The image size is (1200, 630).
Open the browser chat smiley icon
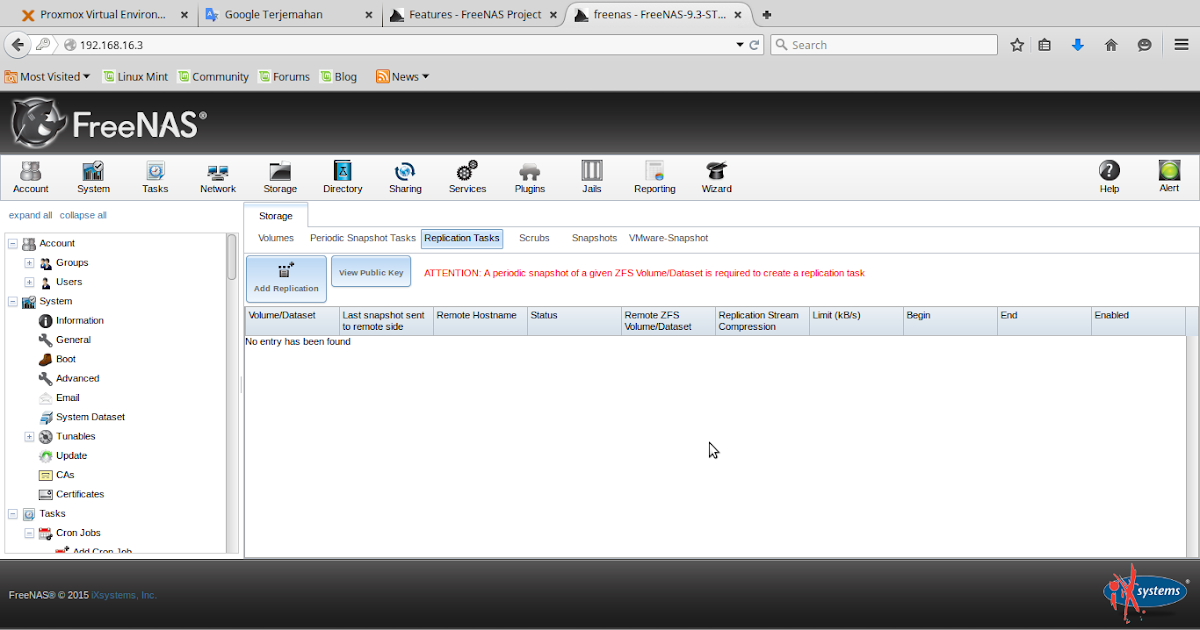(1145, 45)
